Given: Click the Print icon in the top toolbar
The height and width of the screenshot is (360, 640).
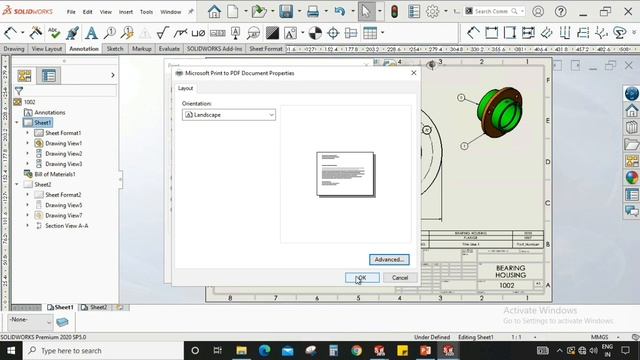Looking at the screenshot, I should [313, 11].
